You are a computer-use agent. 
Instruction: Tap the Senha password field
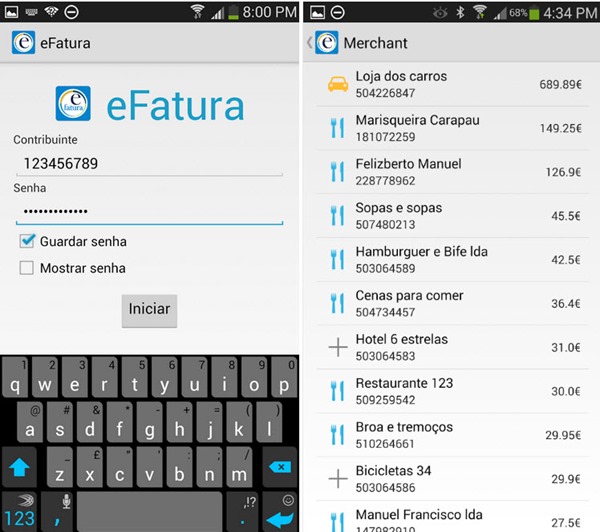pyautogui.click(x=149, y=211)
